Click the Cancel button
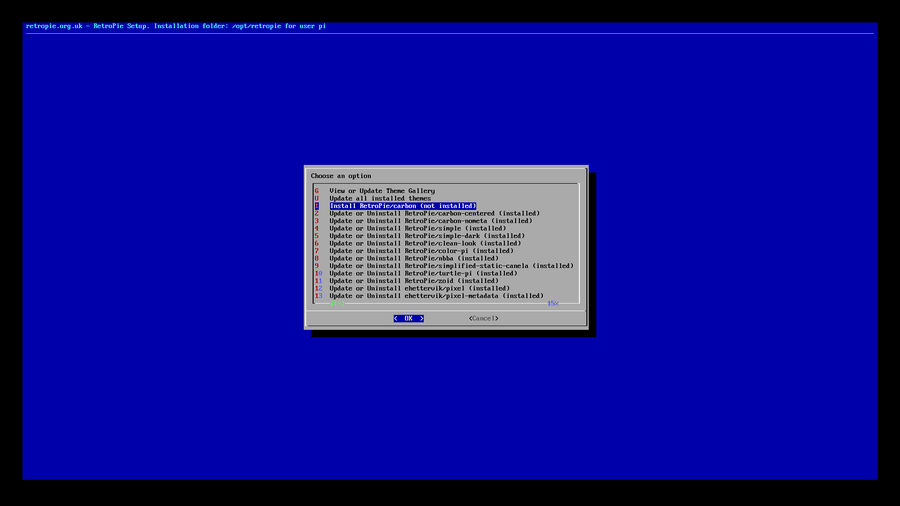The height and width of the screenshot is (506, 900). 483,318
